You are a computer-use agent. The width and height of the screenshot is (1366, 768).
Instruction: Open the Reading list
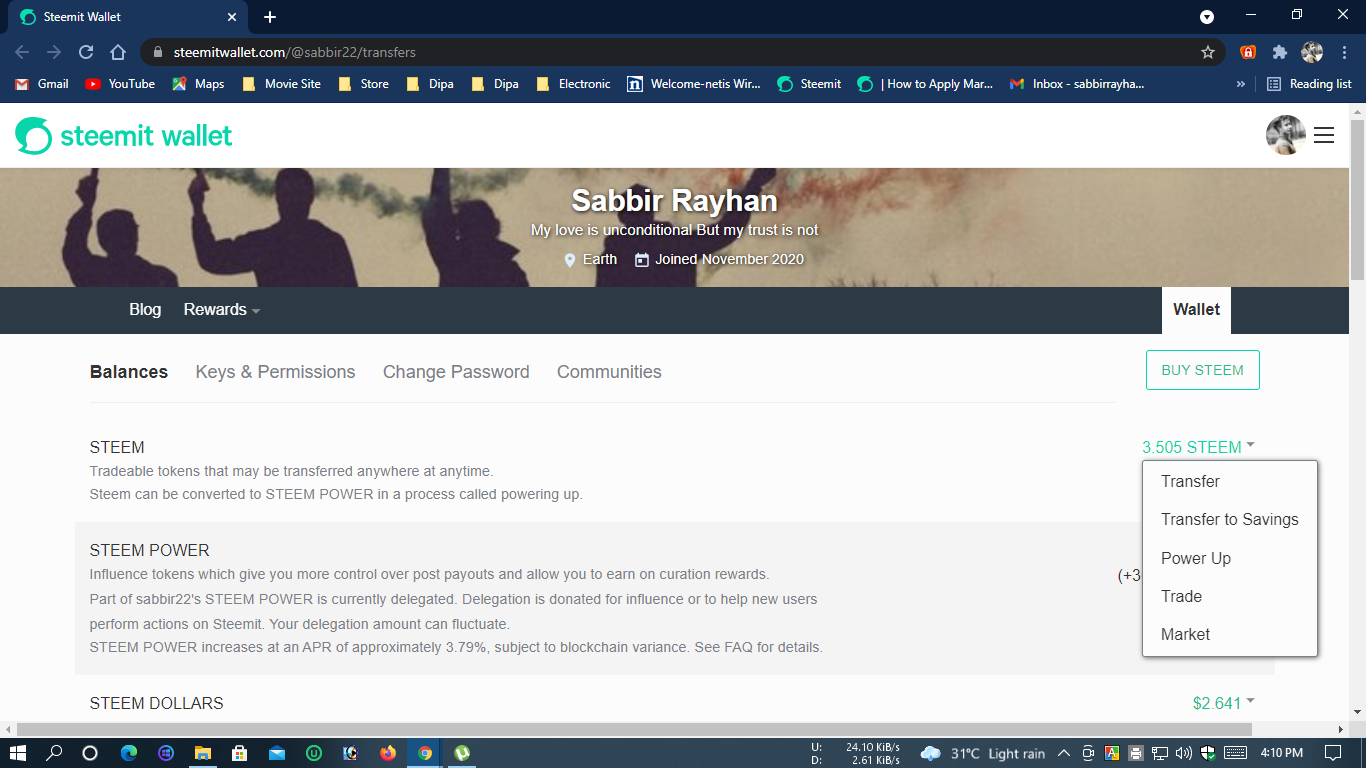(1309, 84)
